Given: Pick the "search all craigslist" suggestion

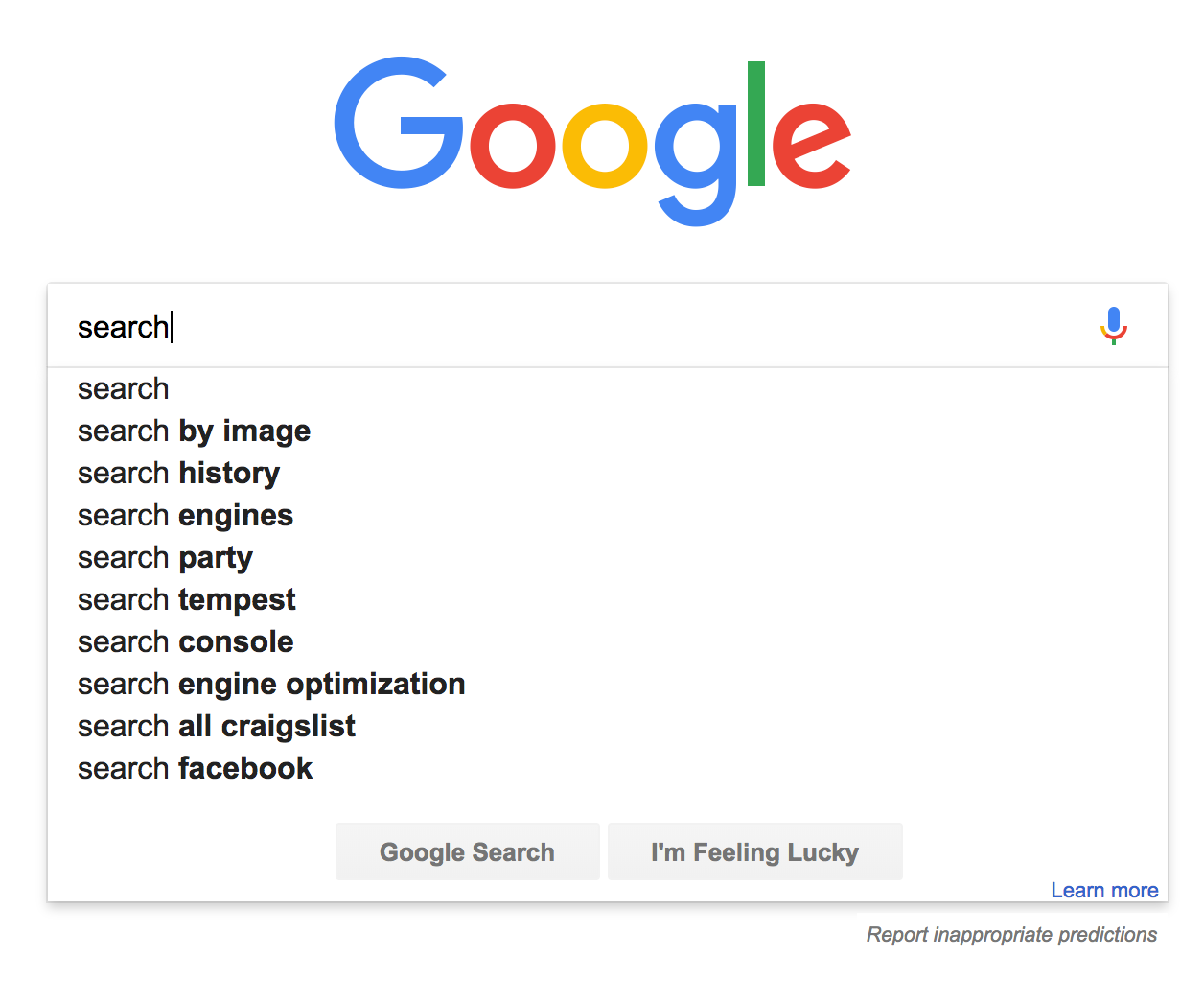Looking at the screenshot, I should 216,727.
